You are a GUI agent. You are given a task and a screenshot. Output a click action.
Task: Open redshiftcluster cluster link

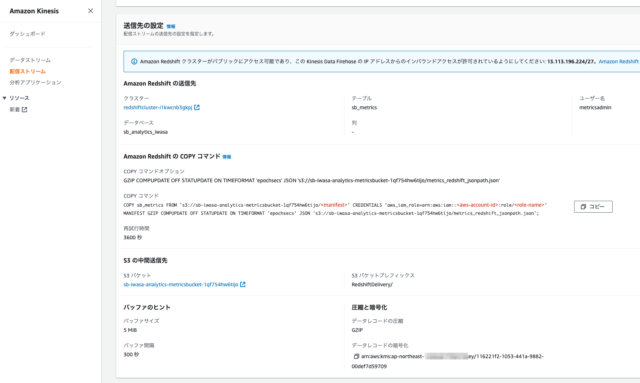(x=158, y=107)
